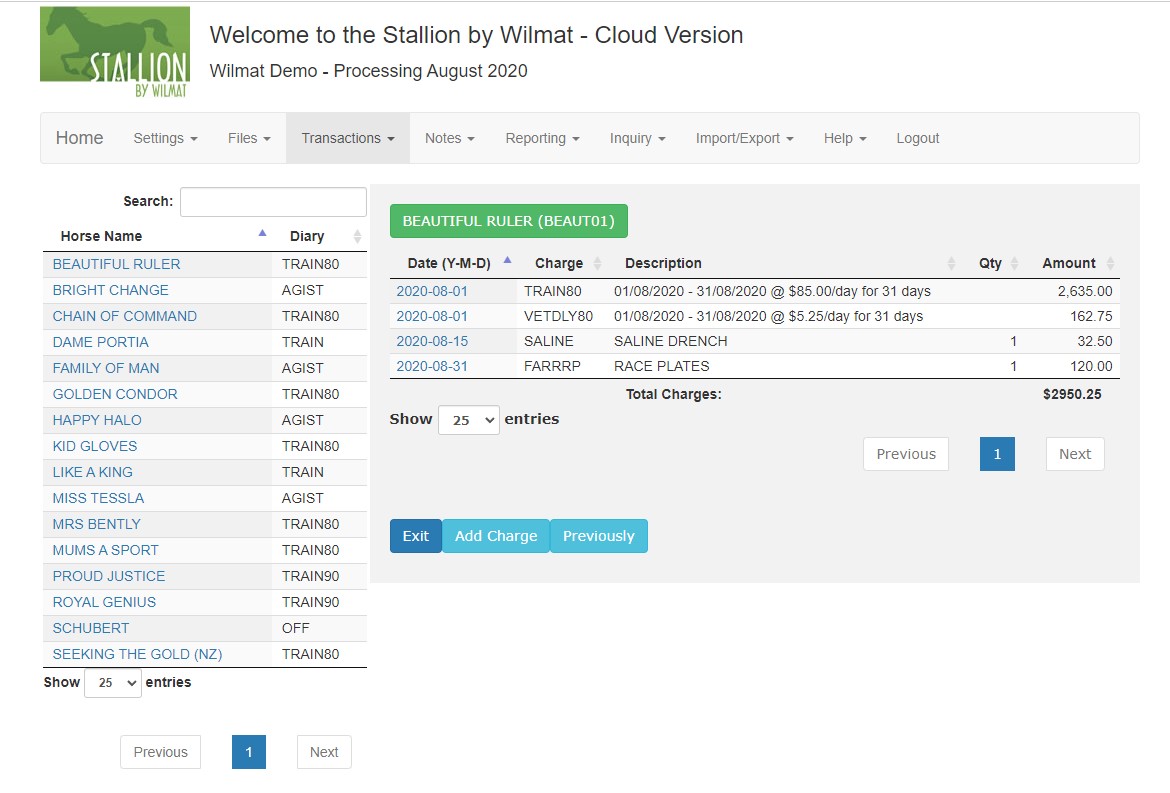Click the Add Charge button
This screenshot has height=793, width=1170.
tap(496, 536)
